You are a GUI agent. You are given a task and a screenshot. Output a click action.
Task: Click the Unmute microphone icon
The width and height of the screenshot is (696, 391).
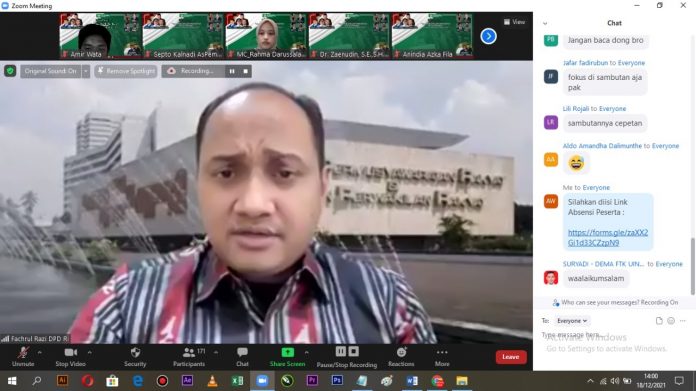[x=23, y=353]
